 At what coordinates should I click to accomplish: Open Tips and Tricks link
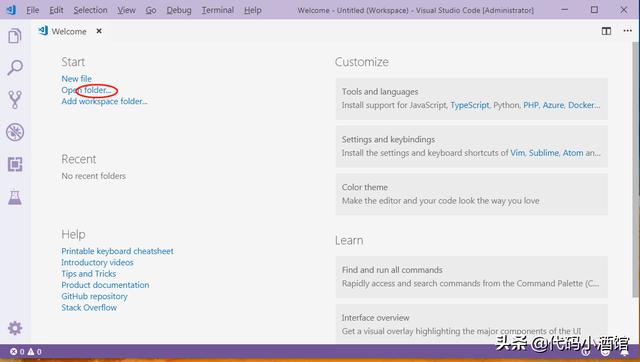coord(89,273)
